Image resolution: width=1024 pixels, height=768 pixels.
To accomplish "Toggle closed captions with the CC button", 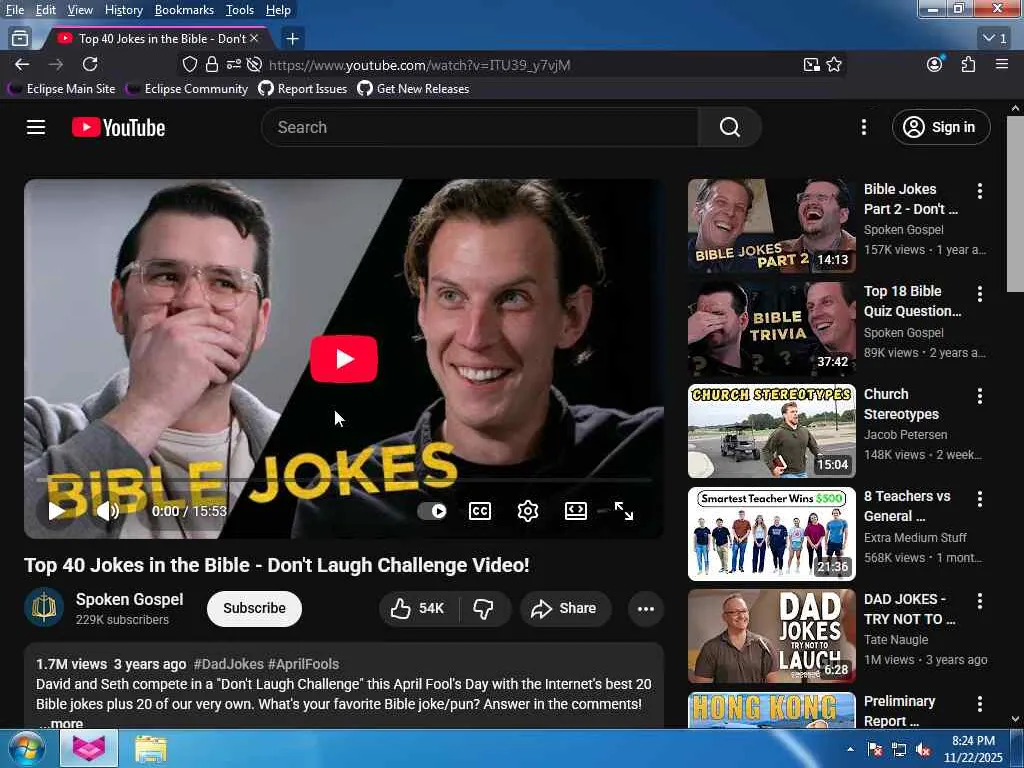I will click(480, 511).
